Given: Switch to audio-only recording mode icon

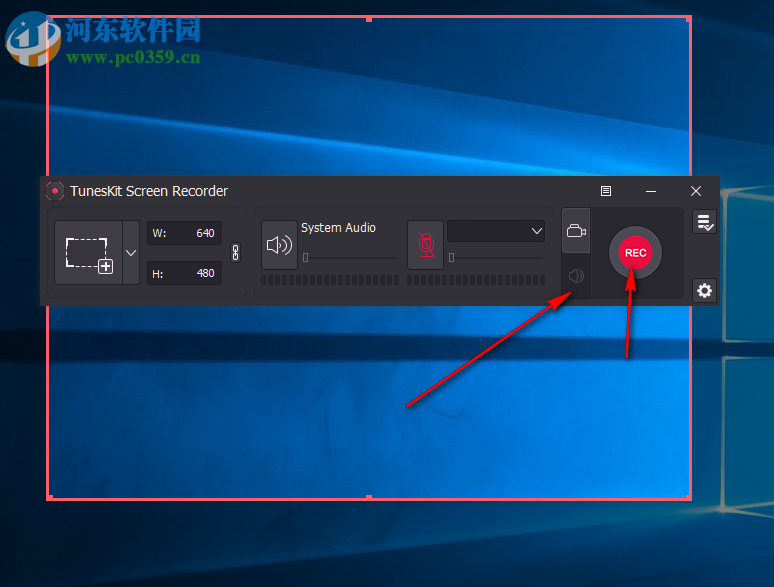Looking at the screenshot, I should pos(576,275).
